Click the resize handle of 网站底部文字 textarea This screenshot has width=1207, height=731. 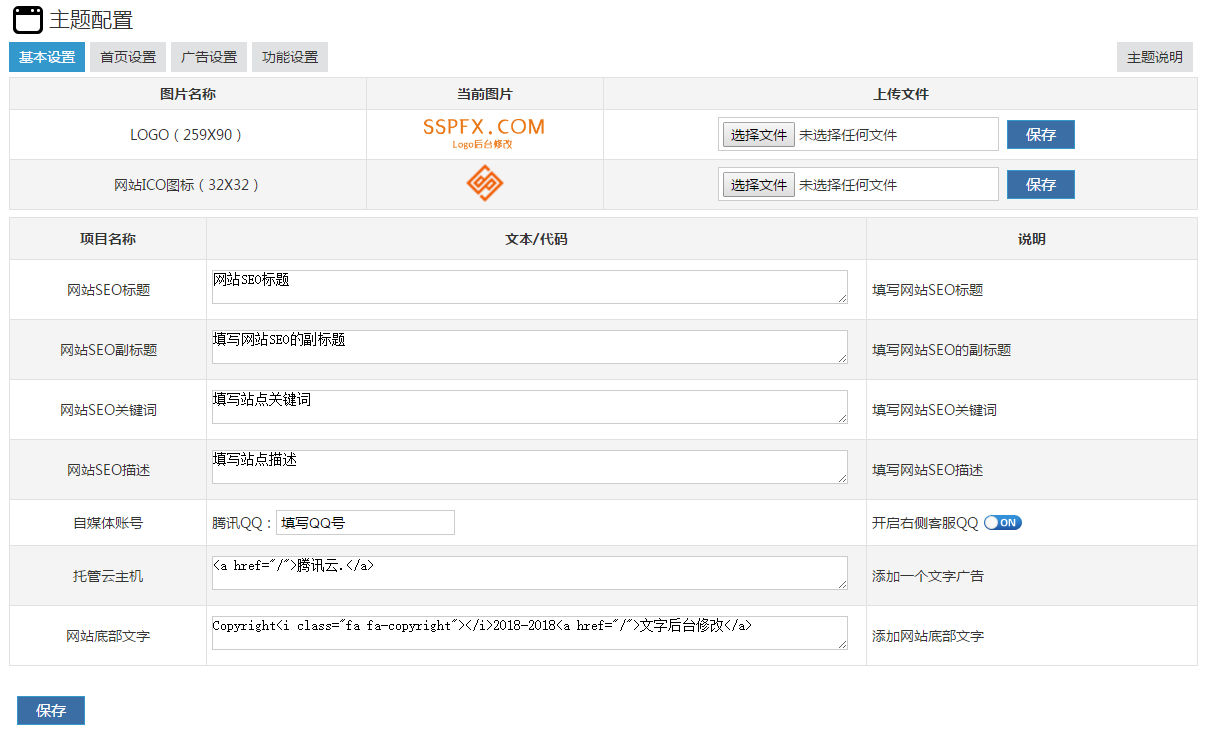coord(842,644)
